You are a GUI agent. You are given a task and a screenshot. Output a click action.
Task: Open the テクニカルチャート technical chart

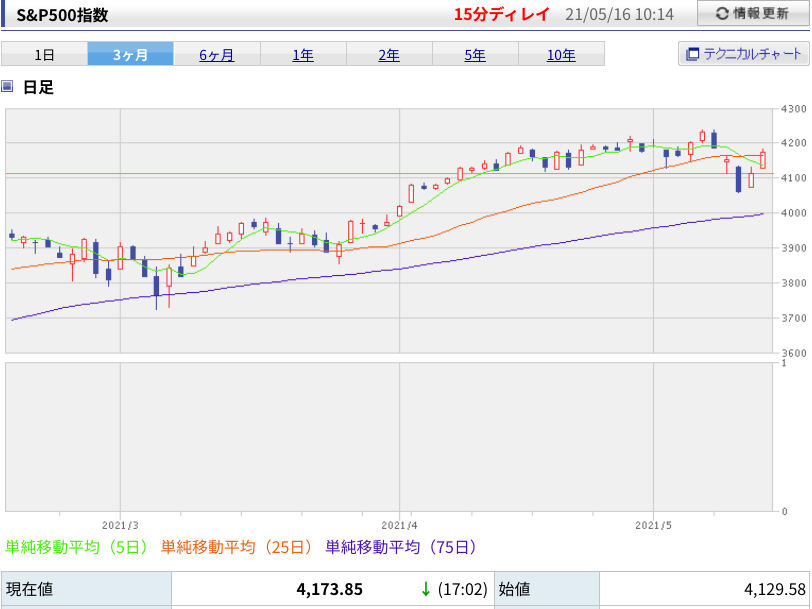(x=744, y=53)
